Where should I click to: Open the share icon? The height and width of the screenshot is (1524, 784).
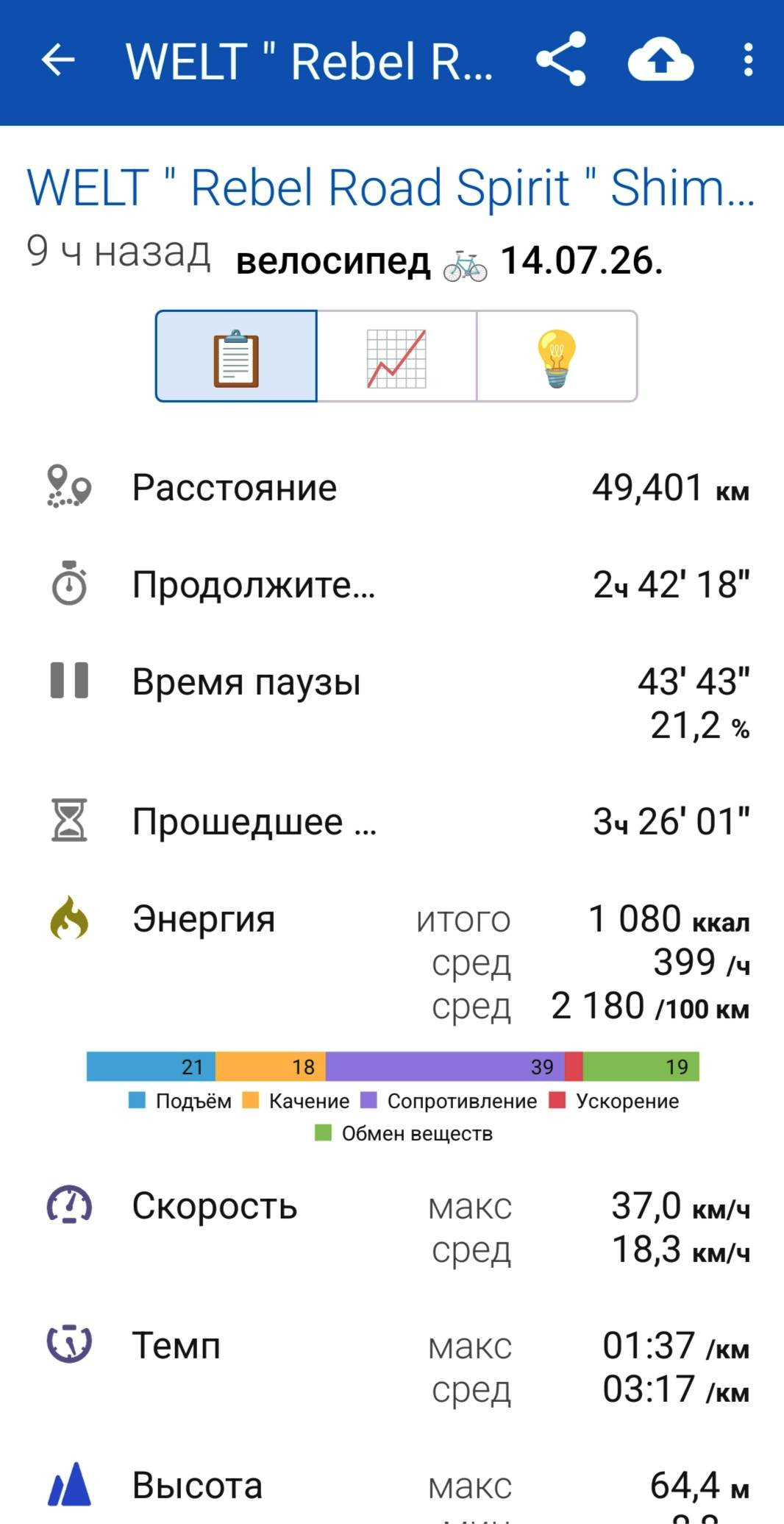(x=561, y=59)
